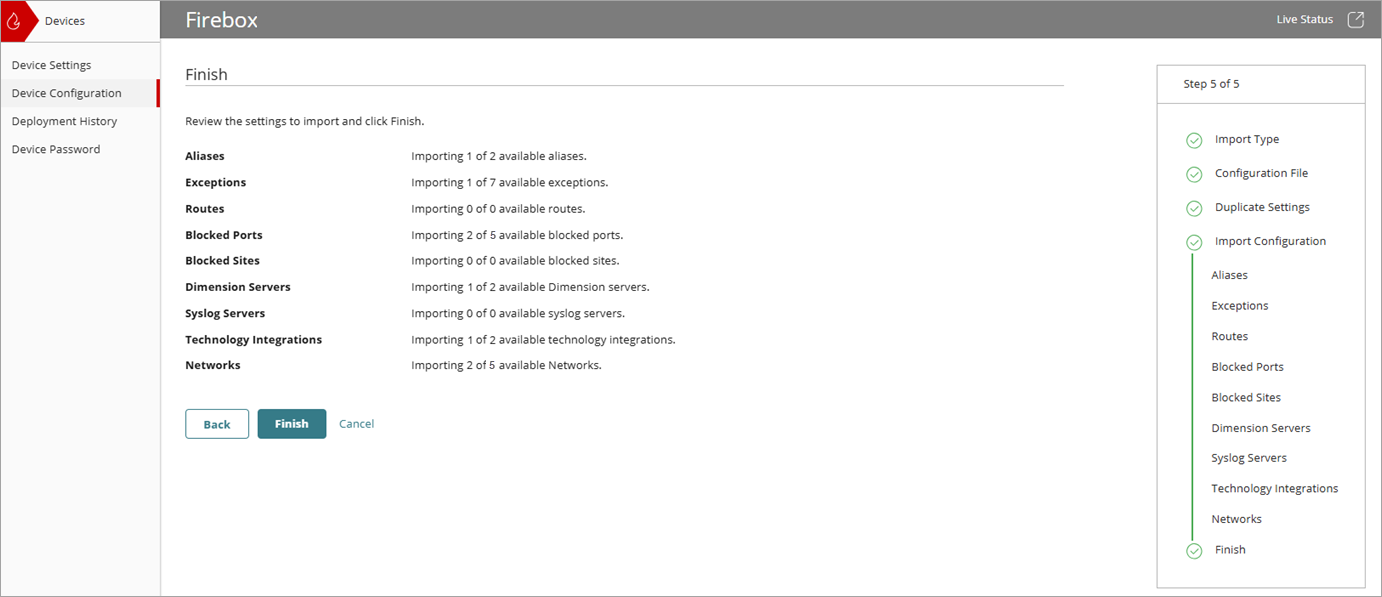This screenshot has width=1382, height=597.
Task: Click the Routes summary label
Action: click(205, 209)
